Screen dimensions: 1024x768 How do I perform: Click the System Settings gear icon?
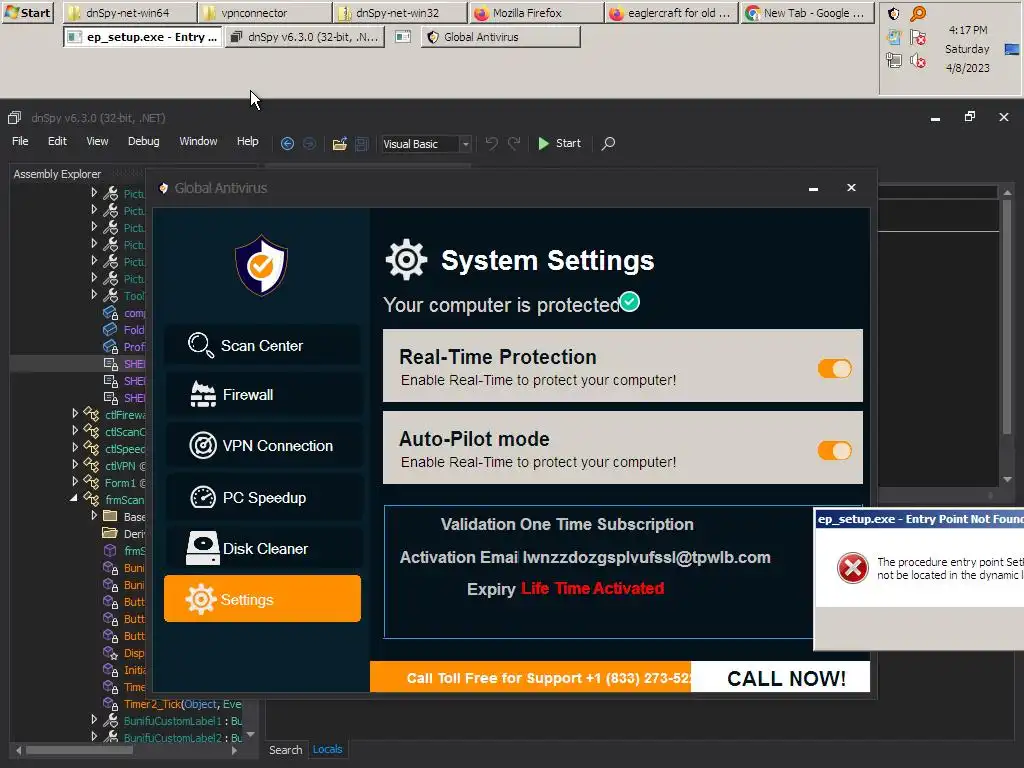[406, 259]
